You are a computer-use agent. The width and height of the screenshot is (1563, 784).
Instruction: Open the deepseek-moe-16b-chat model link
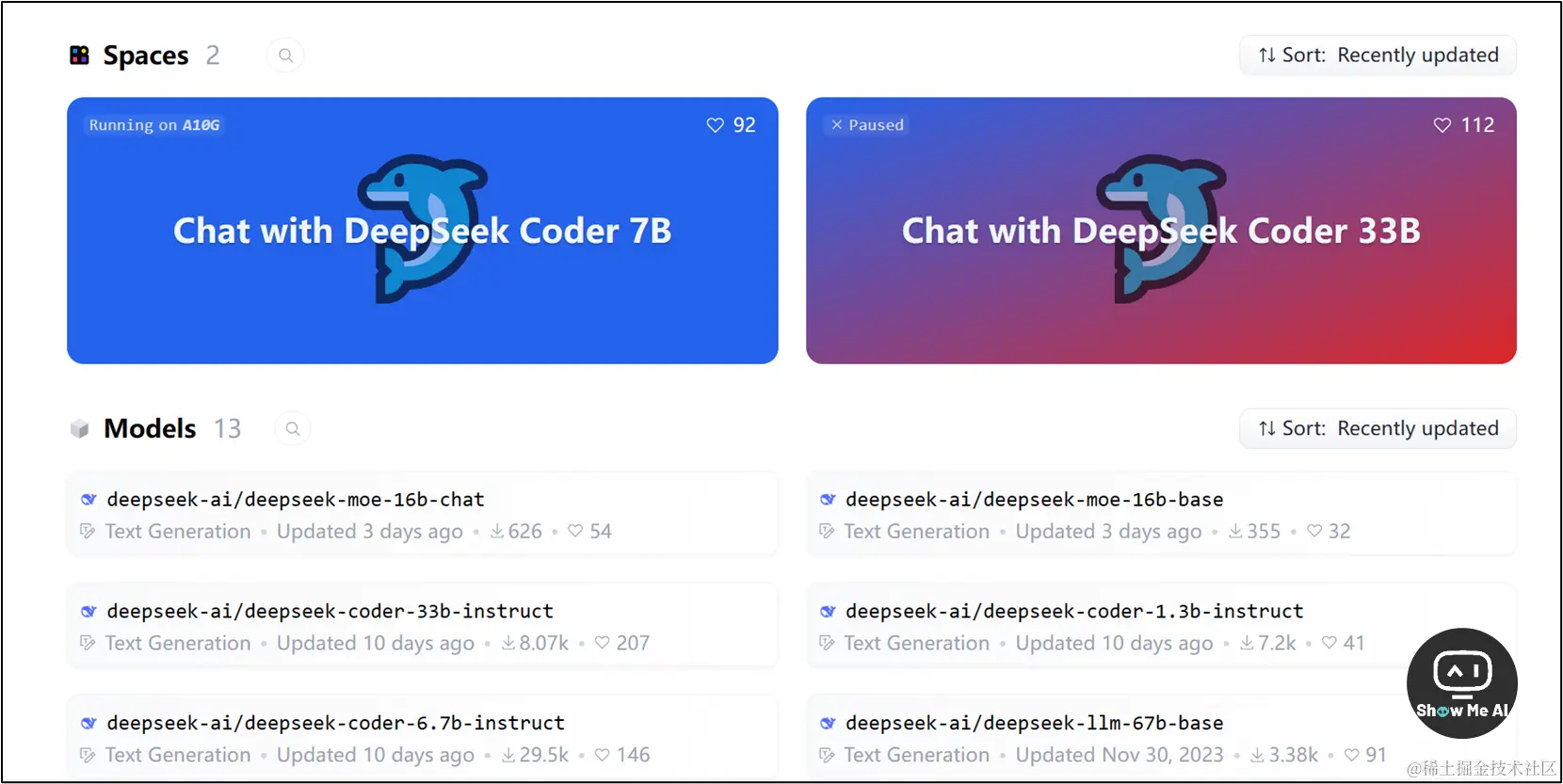[x=295, y=500]
